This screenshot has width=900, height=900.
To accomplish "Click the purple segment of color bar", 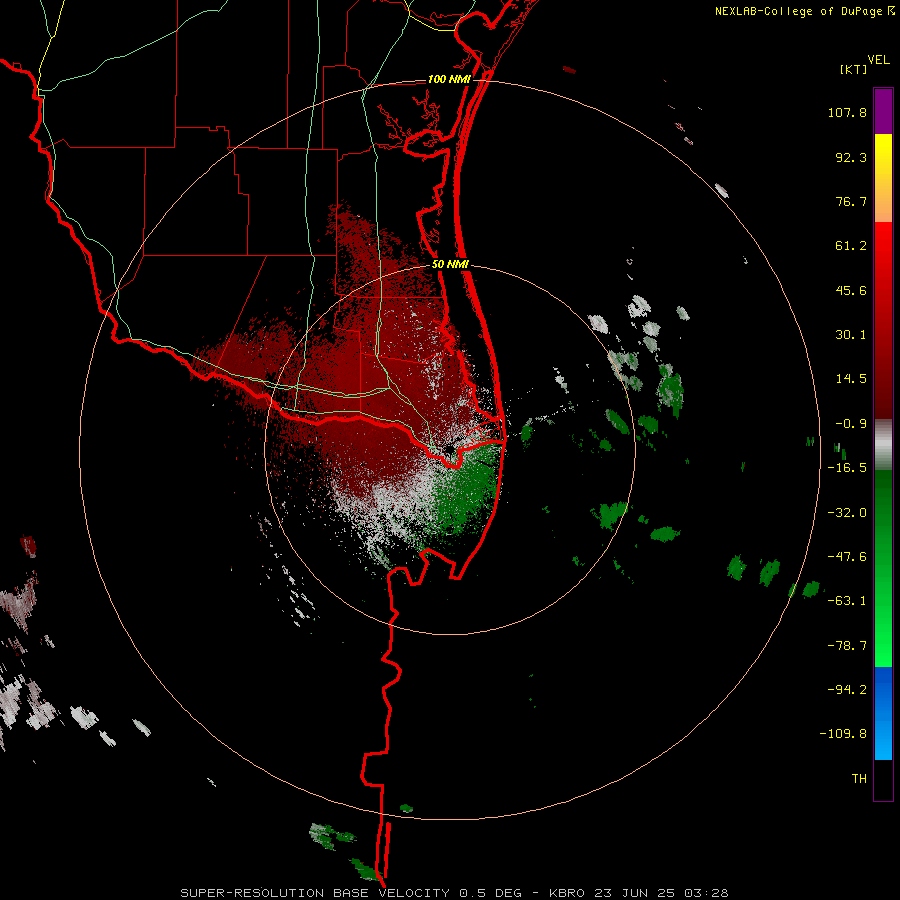I will coord(883,112).
